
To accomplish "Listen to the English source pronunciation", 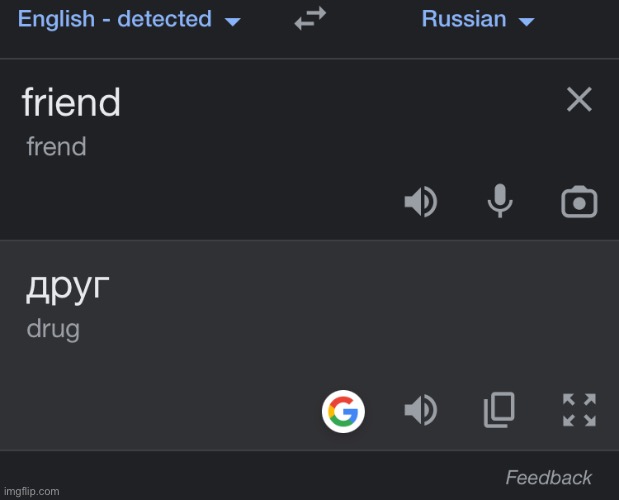I will (x=420, y=202).
